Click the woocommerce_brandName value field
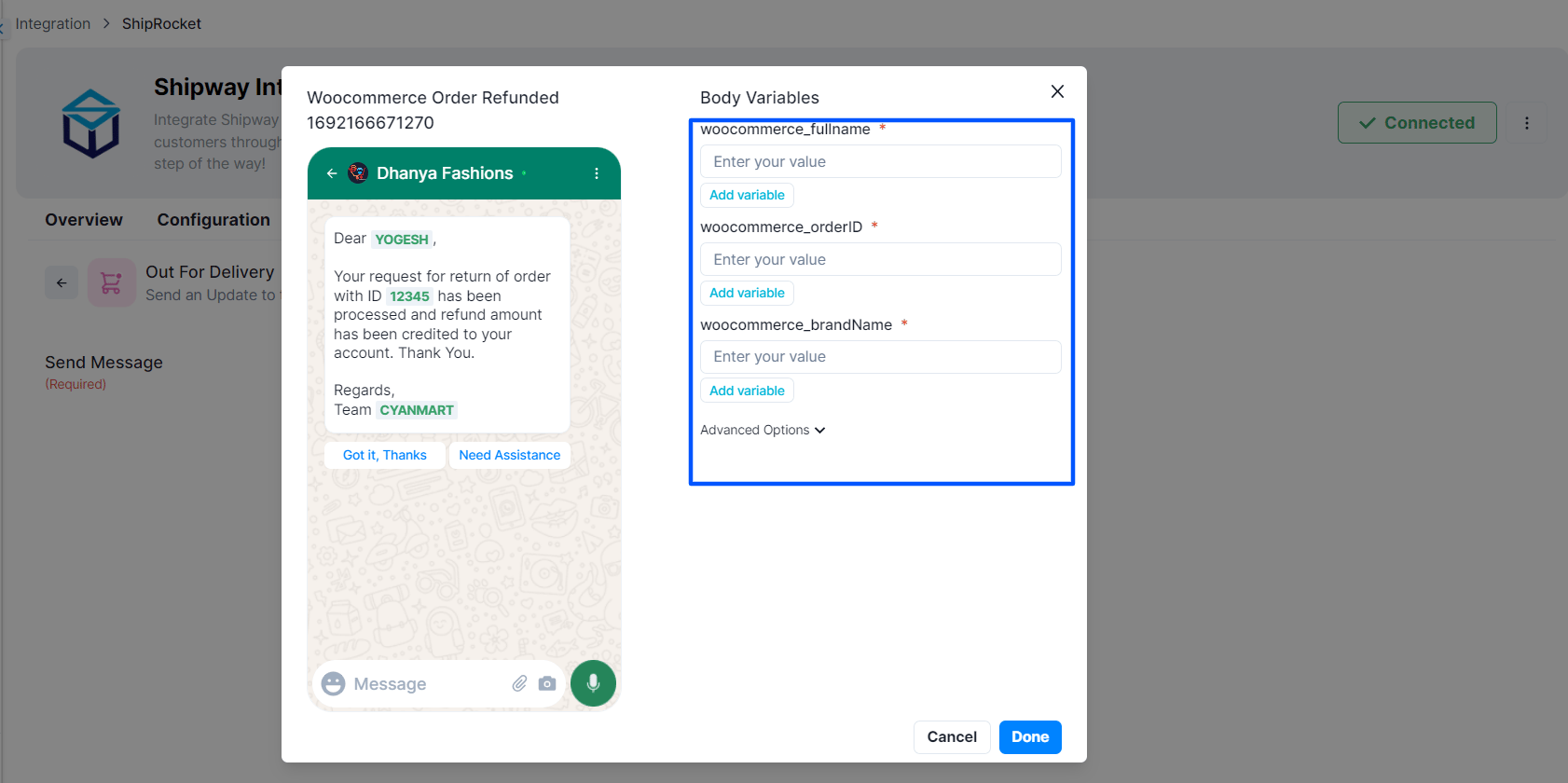 881,357
